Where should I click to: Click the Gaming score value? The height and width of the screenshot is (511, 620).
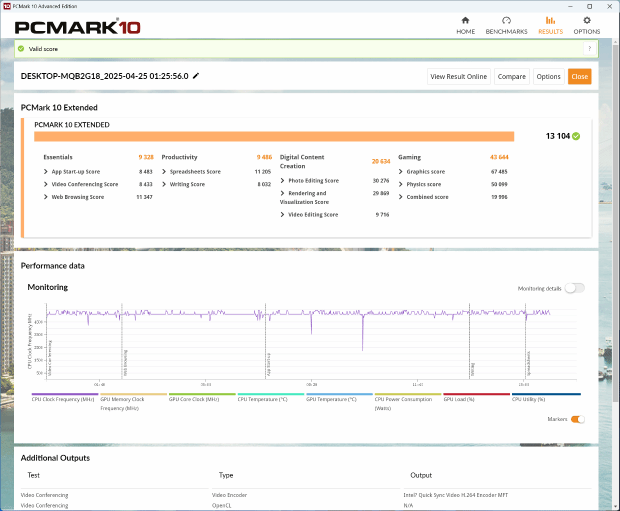(x=499, y=157)
